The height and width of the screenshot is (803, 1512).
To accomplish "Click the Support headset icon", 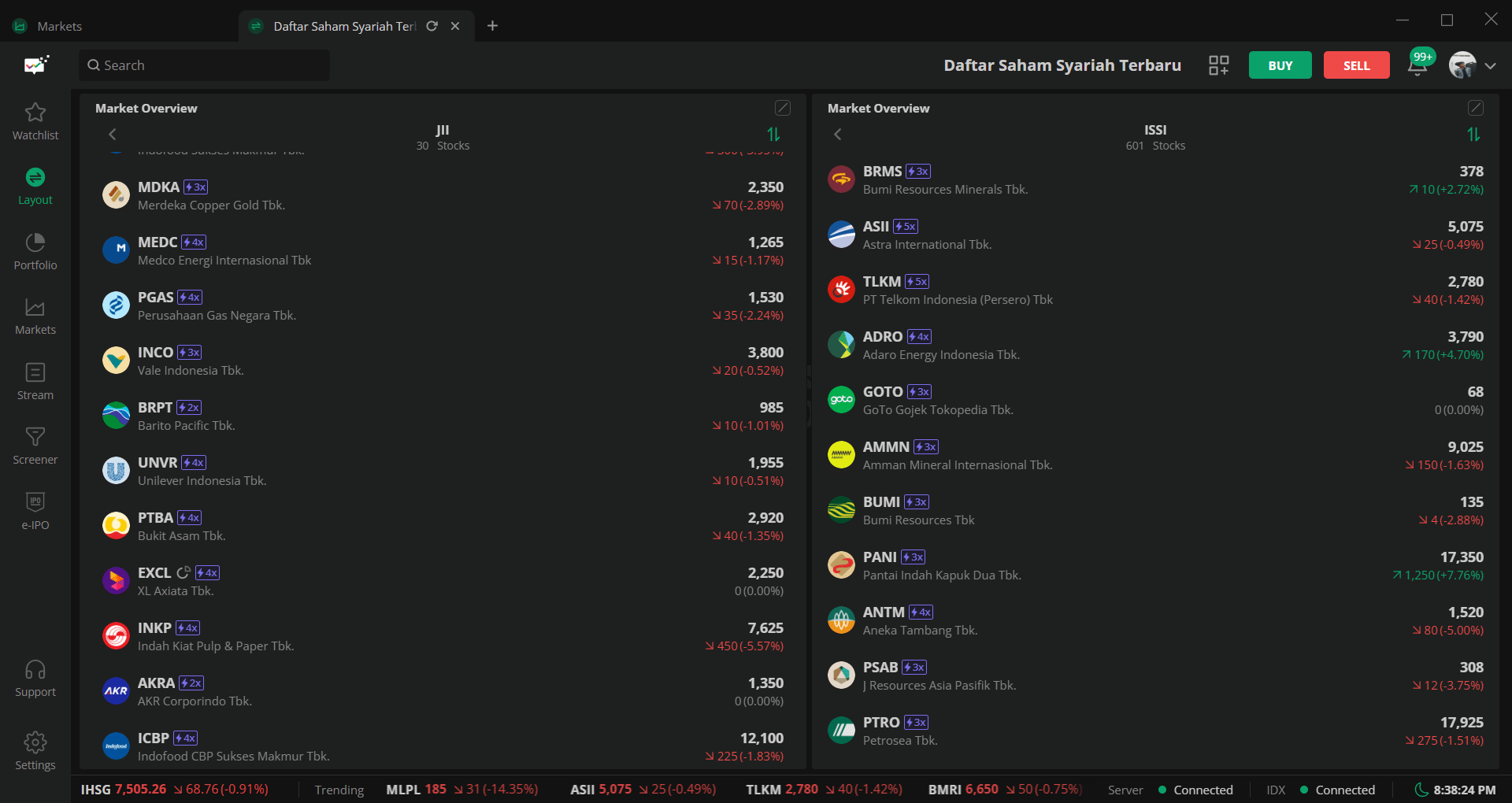I will pos(35,670).
